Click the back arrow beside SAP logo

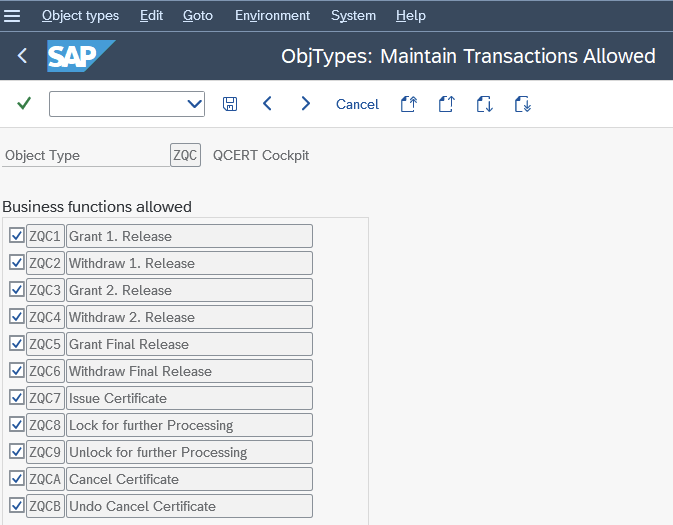(22, 56)
